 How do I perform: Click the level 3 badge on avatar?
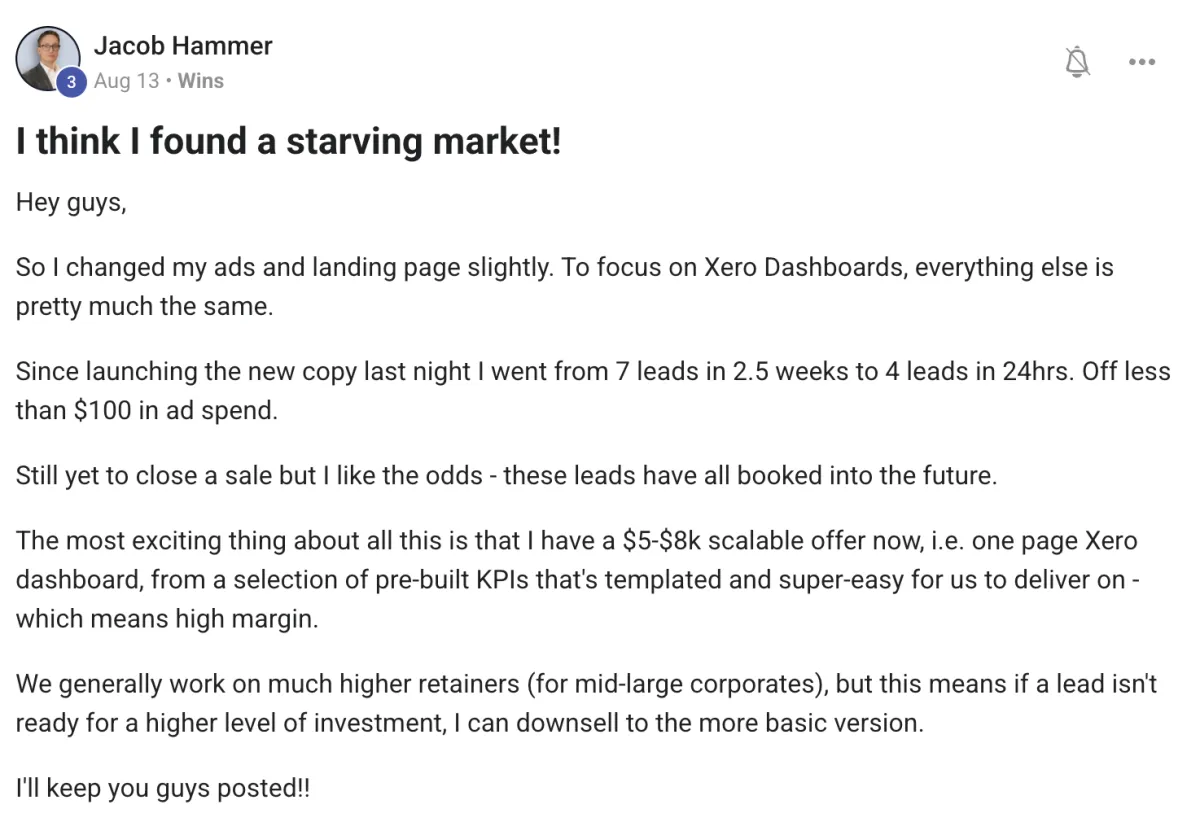click(70, 83)
